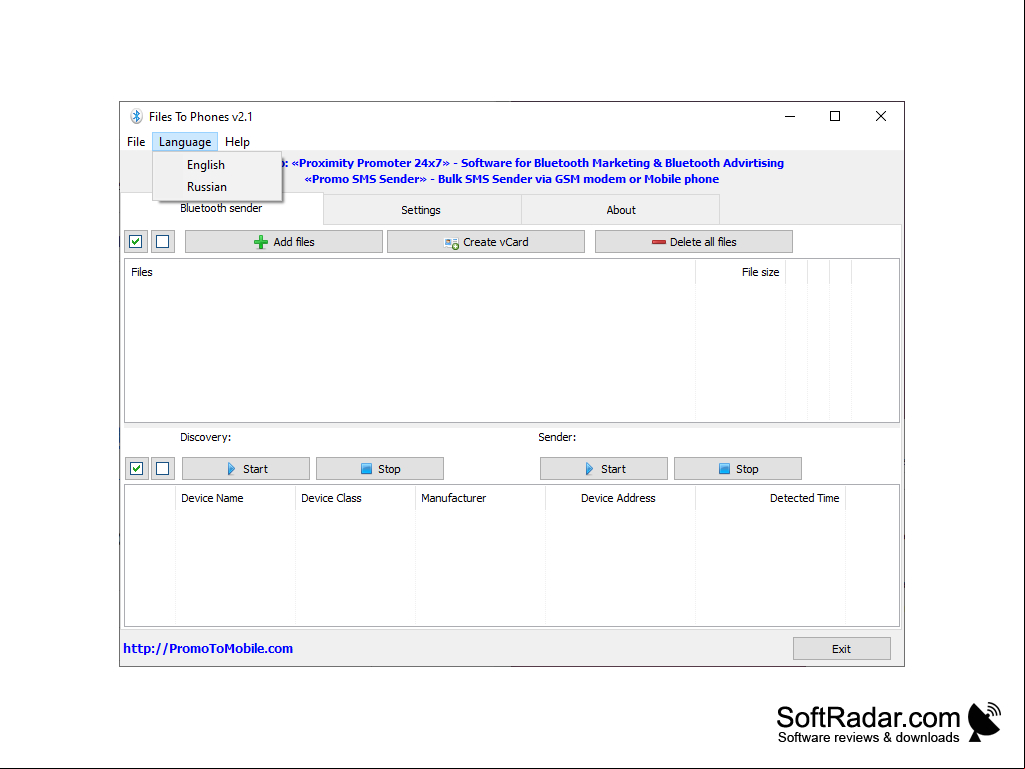Screen dimensions: 1025x769
Task: Click the Device Address column header
Action: pyautogui.click(x=620, y=498)
